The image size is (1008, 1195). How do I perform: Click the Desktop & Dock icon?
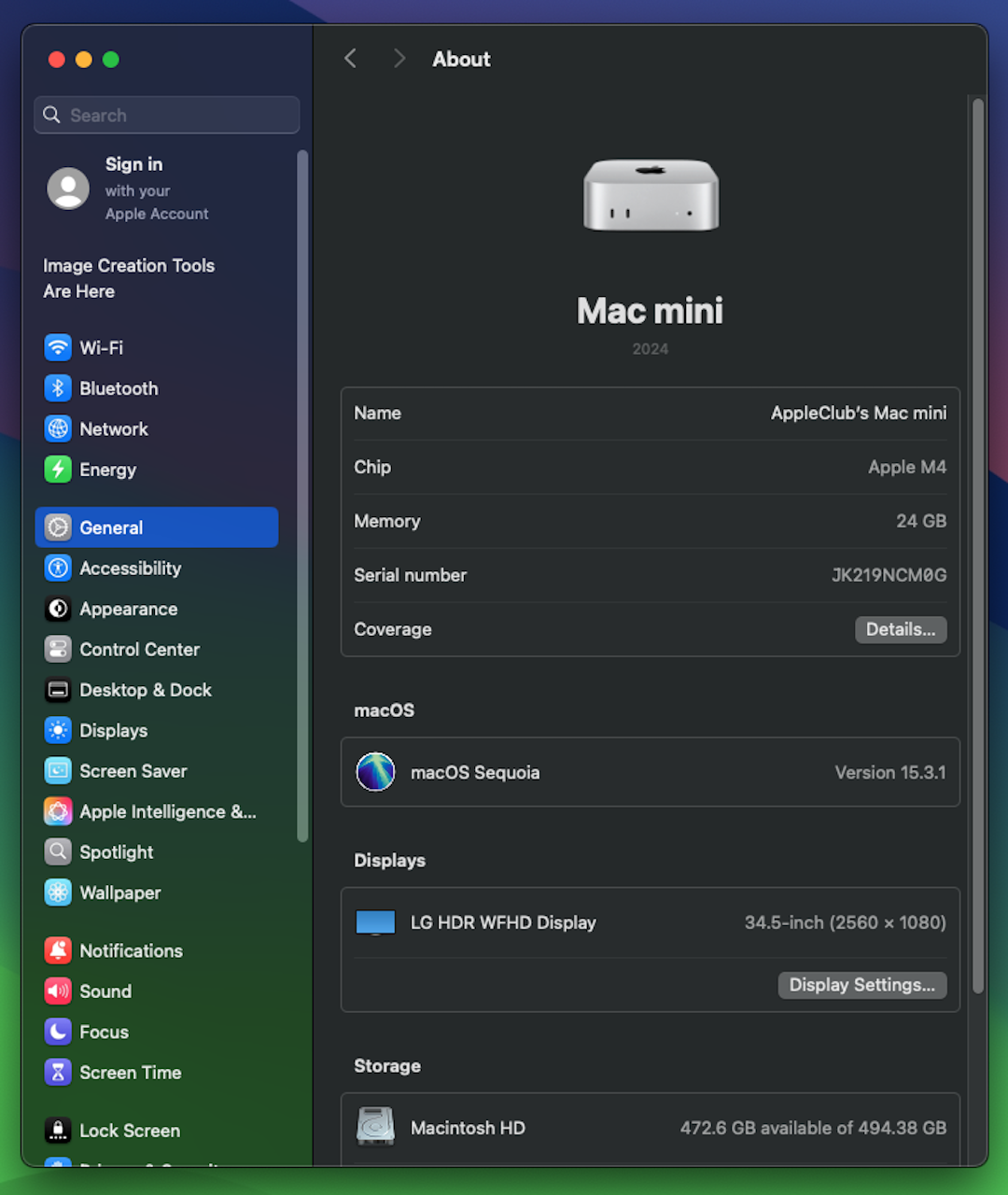pos(58,690)
